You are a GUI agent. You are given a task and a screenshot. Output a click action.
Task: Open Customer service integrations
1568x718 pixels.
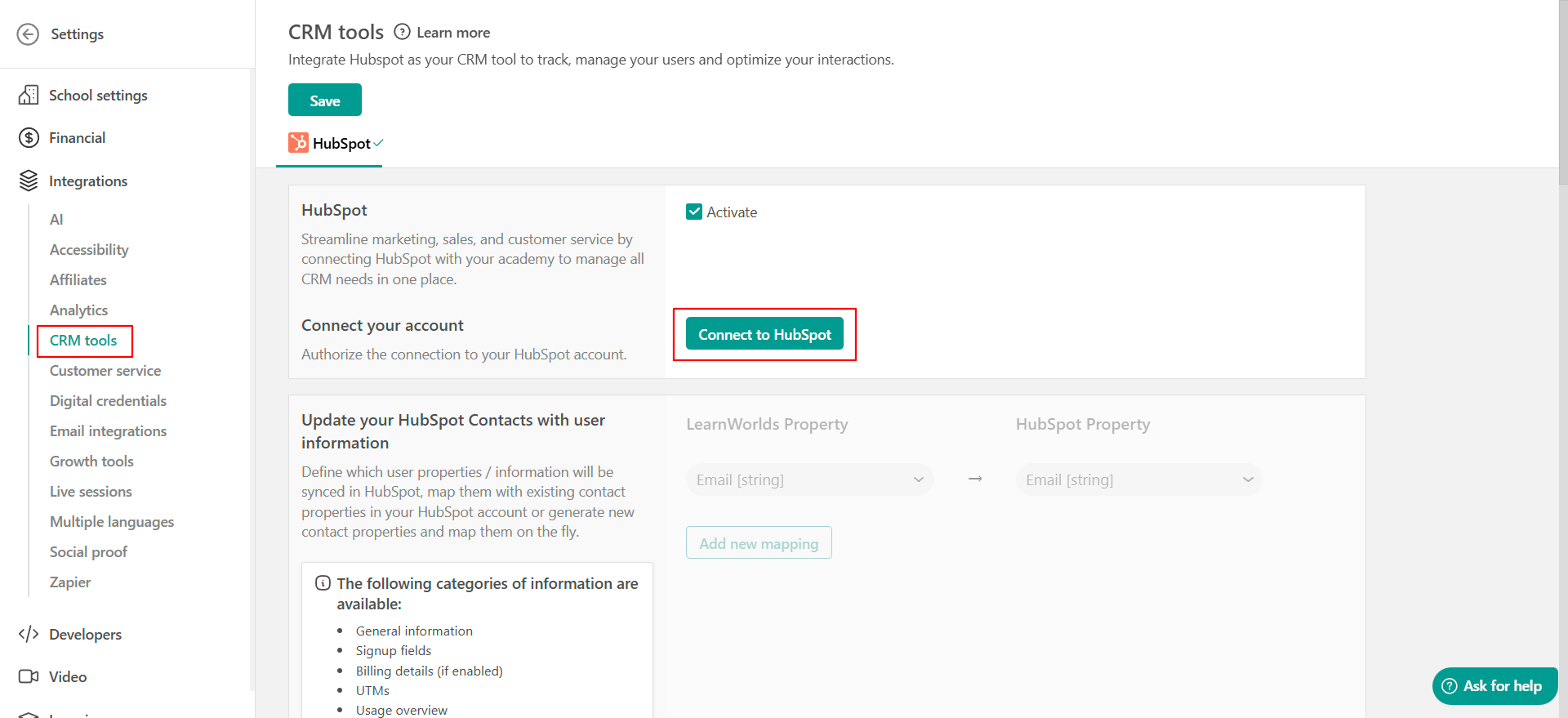pyautogui.click(x=105, y=370)
